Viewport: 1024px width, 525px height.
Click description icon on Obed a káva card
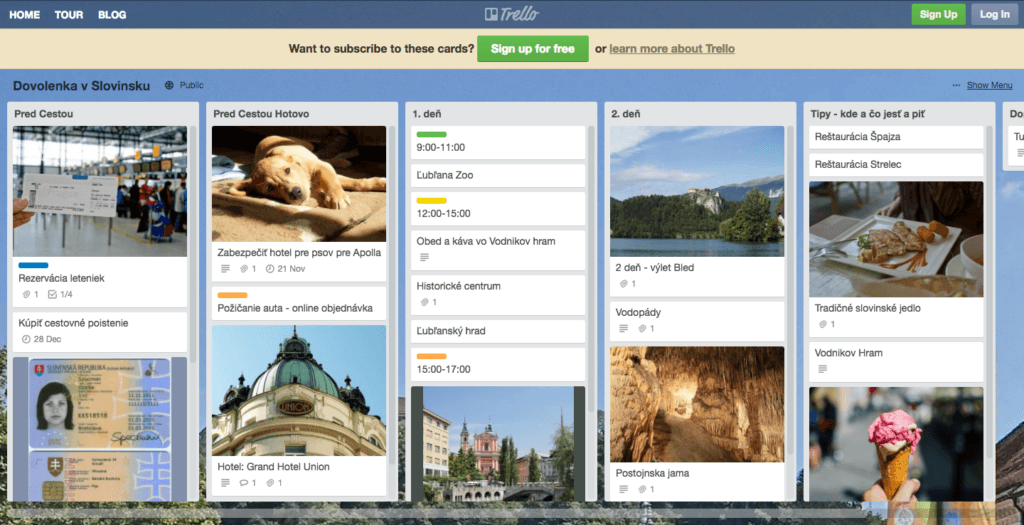pos(424,258)
